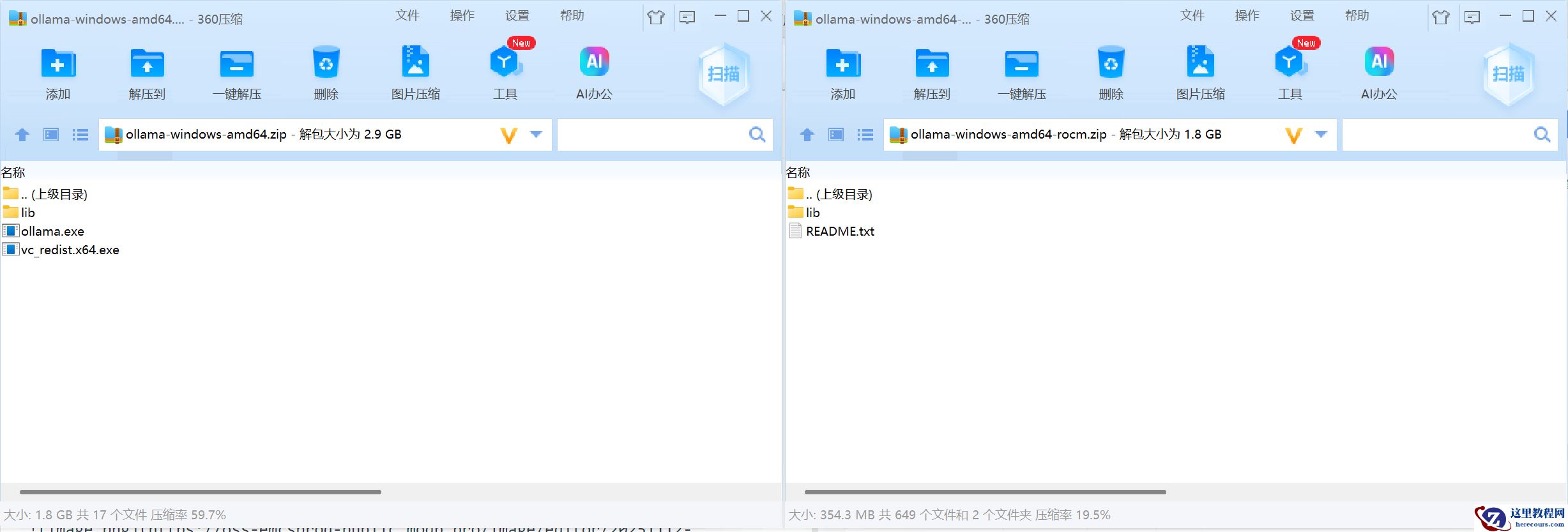Click horizontal scrollbar in right window

pos(986,492)
